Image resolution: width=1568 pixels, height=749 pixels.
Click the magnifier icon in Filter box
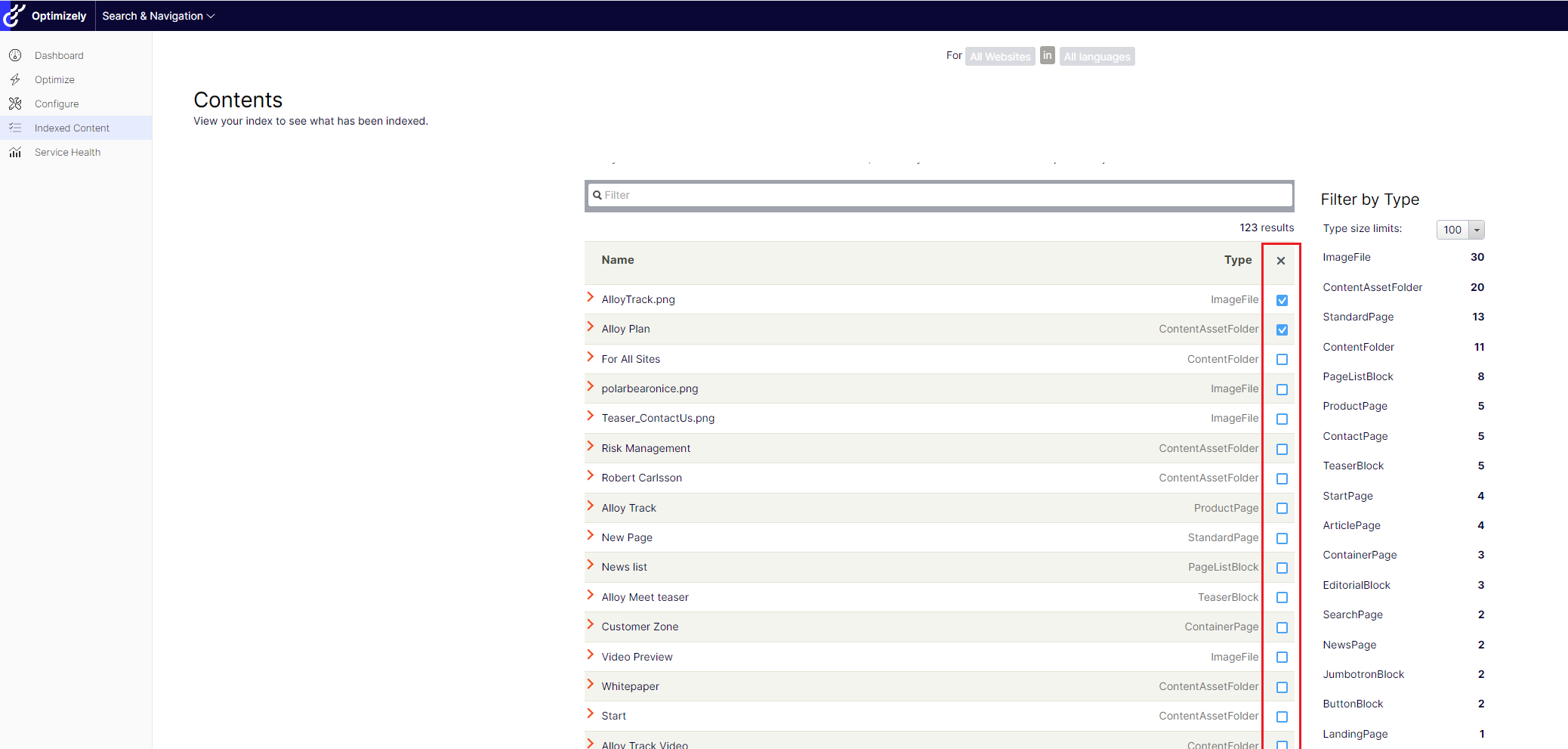[x=597, y=195]
